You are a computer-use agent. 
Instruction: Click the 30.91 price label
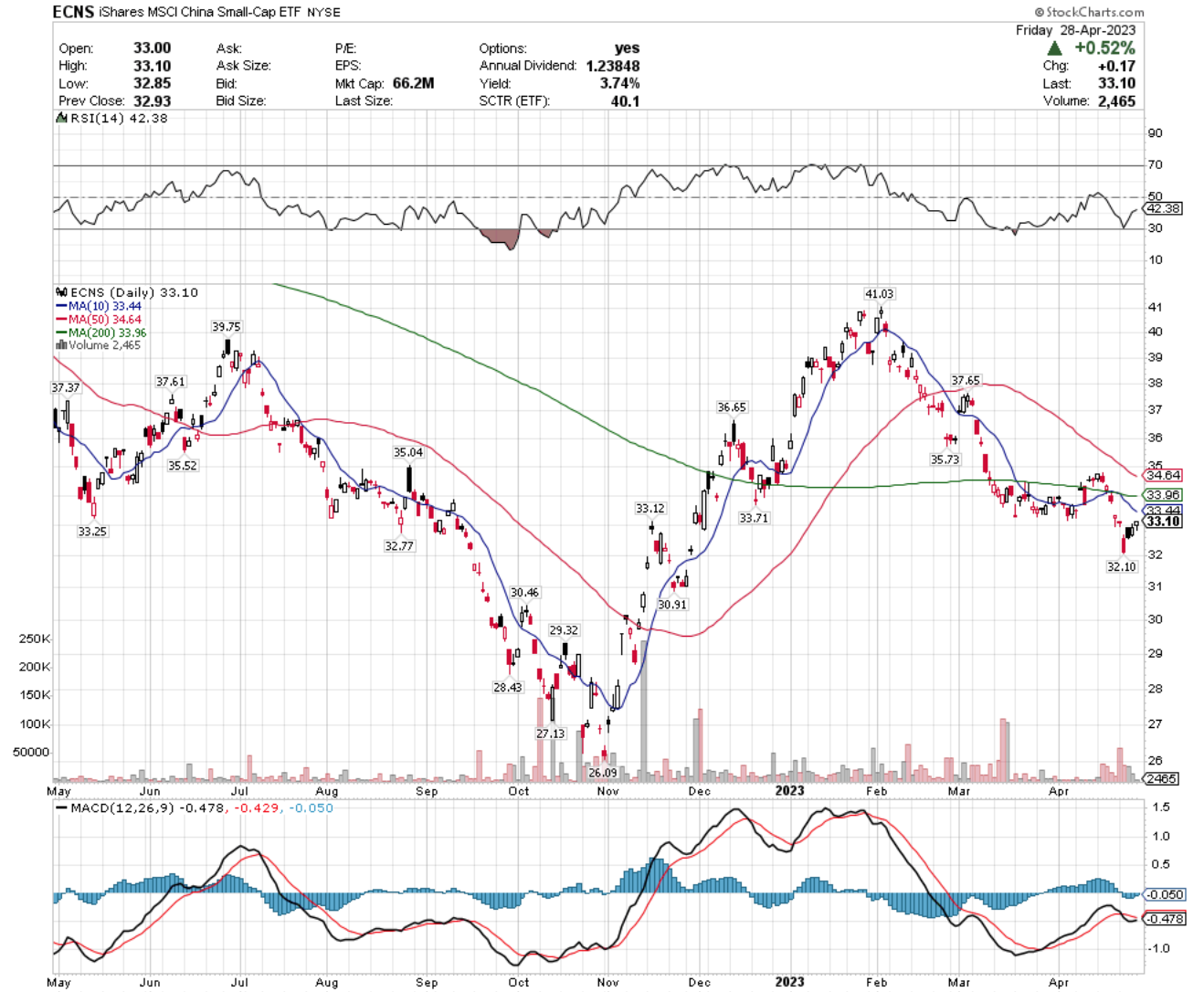tap(671, 605)
